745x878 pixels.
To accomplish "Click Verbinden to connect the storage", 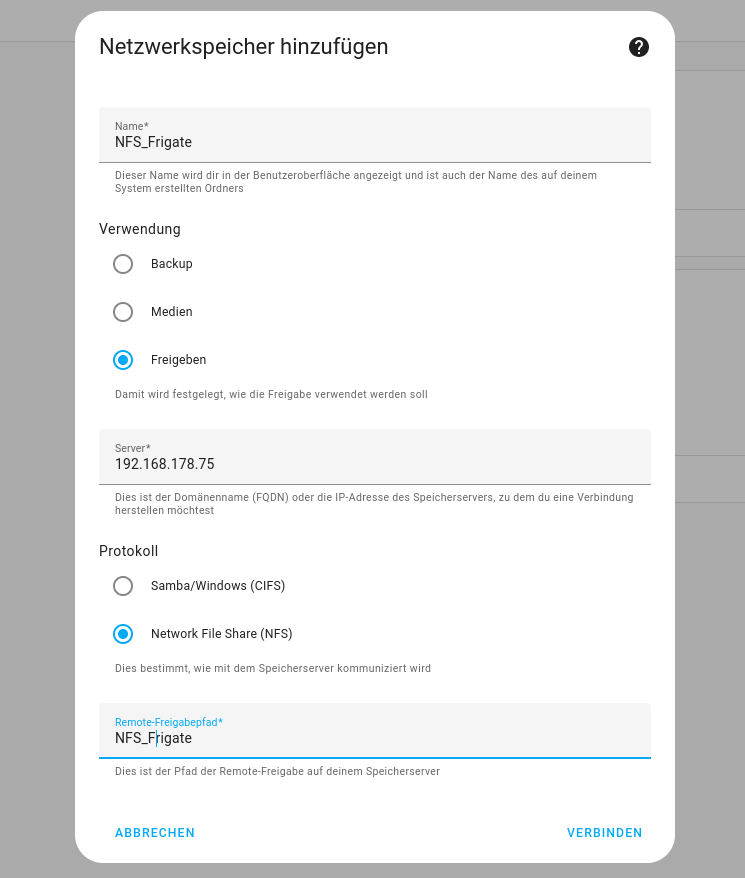I will tap(604, 833).
